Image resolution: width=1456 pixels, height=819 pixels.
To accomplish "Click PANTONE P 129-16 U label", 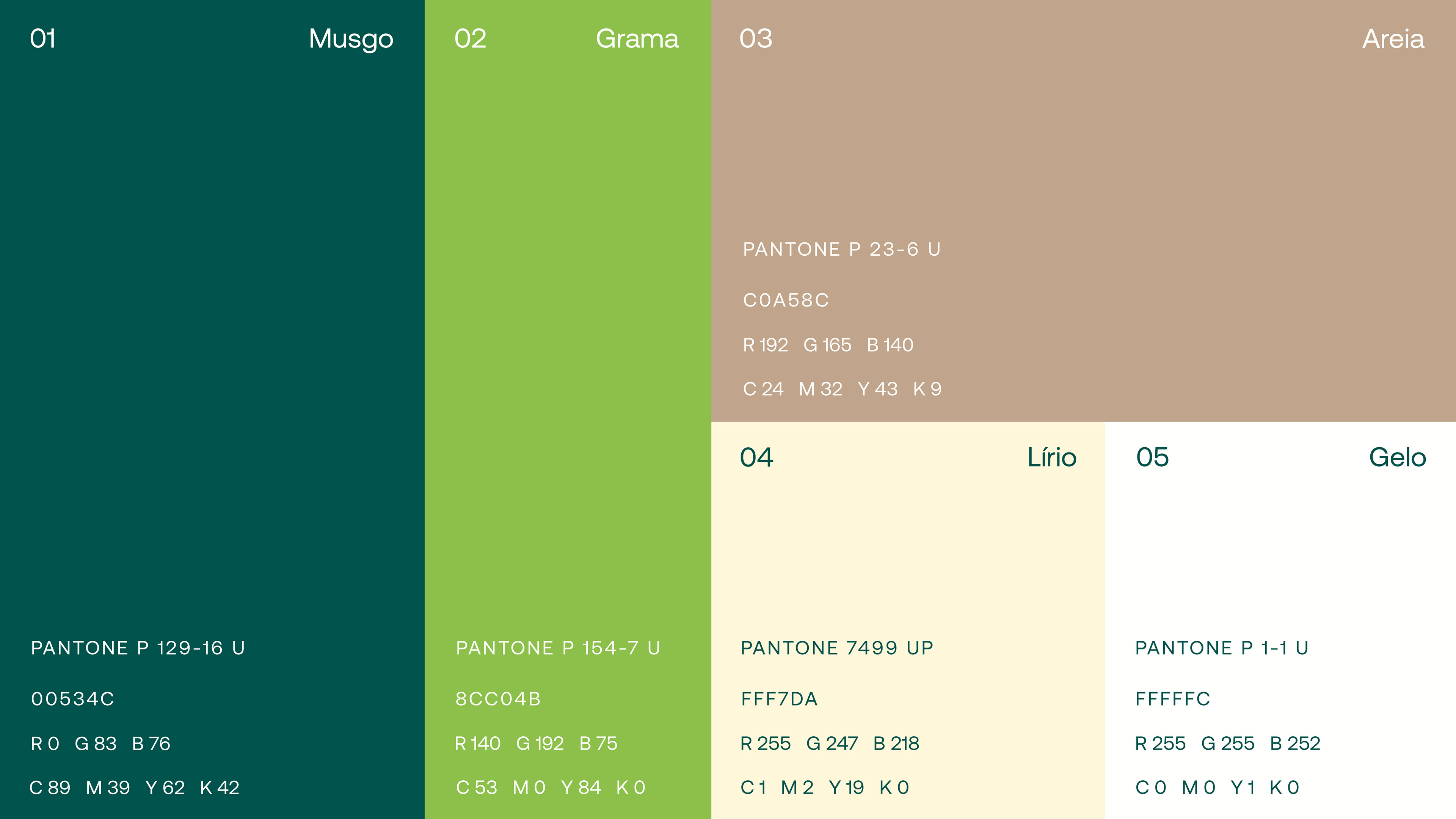I will click(x=138, y=648).
